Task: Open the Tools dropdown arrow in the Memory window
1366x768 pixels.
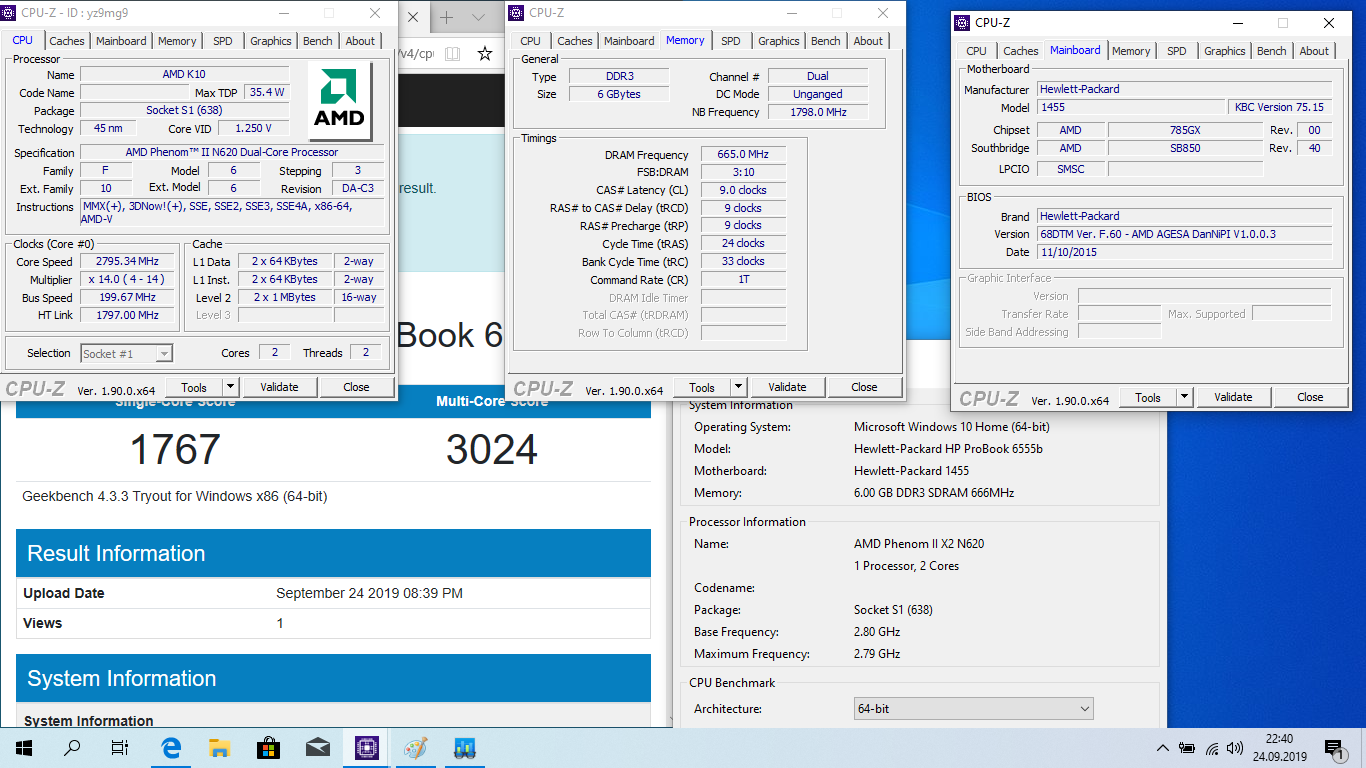Action: (x=739, y=387)
